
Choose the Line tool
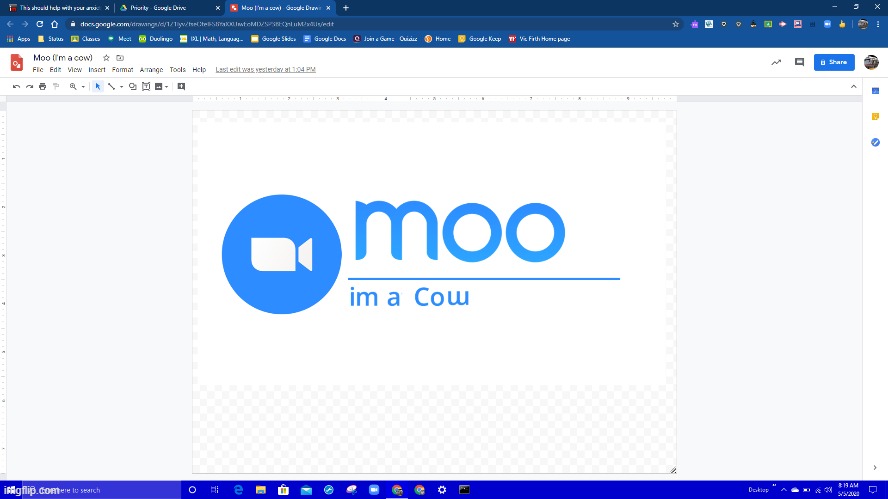(112, 87)
